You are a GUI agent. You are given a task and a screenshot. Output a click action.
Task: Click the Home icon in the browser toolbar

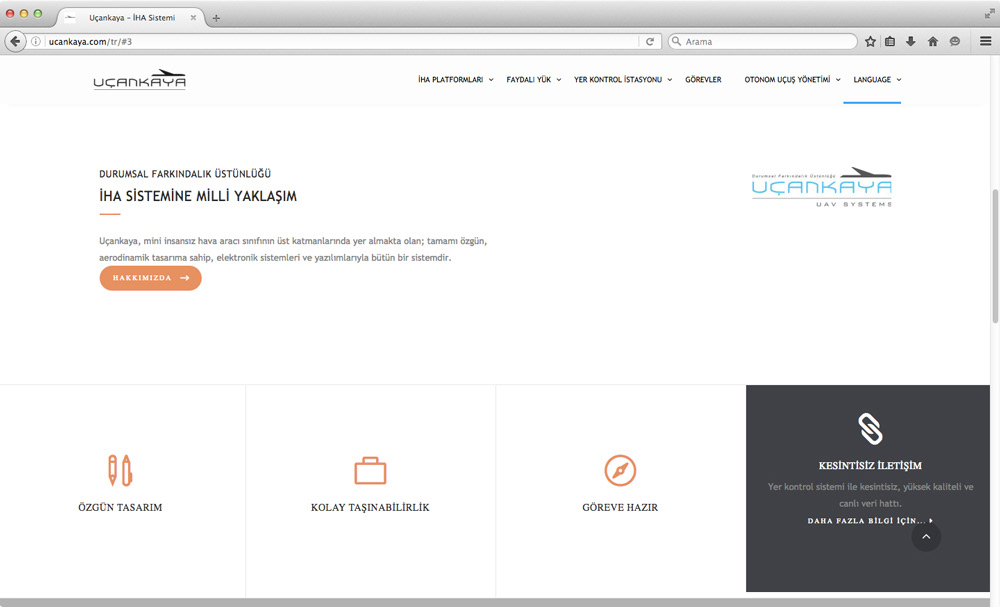click(x=932, y=41)
